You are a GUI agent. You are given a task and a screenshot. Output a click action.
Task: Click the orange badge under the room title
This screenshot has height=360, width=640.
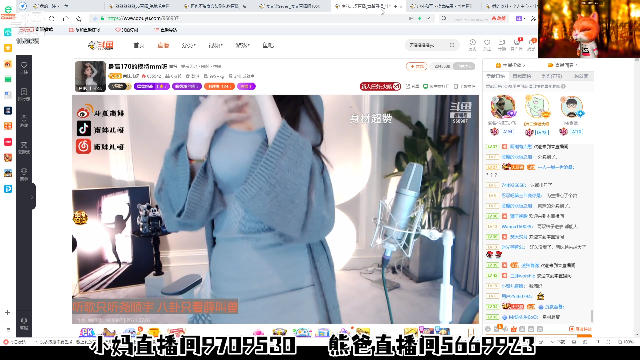[x=219, y=86]
